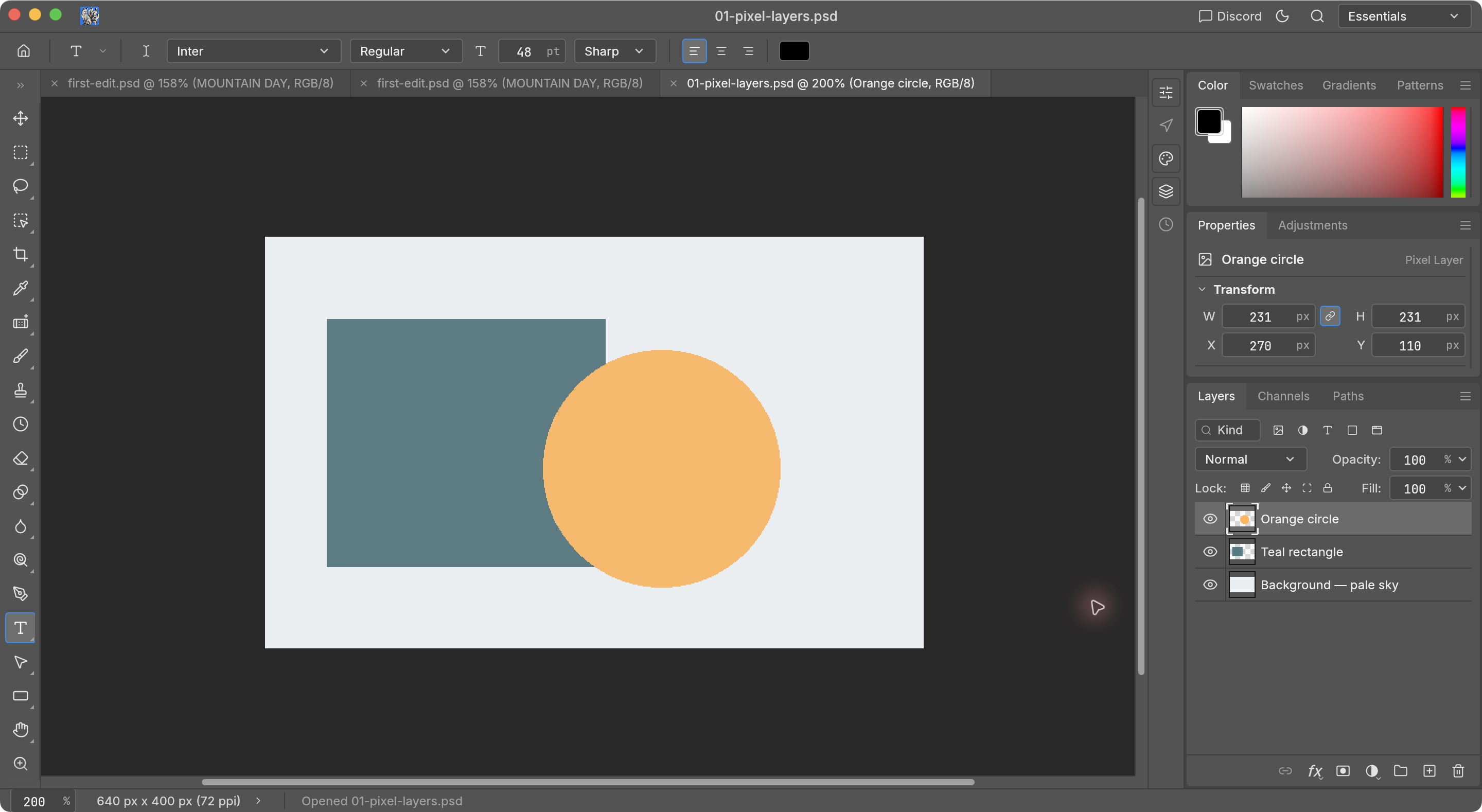Toggle lock transparent pixels
Screen dimensions: 1482x812
click(x=1245, y=488)
